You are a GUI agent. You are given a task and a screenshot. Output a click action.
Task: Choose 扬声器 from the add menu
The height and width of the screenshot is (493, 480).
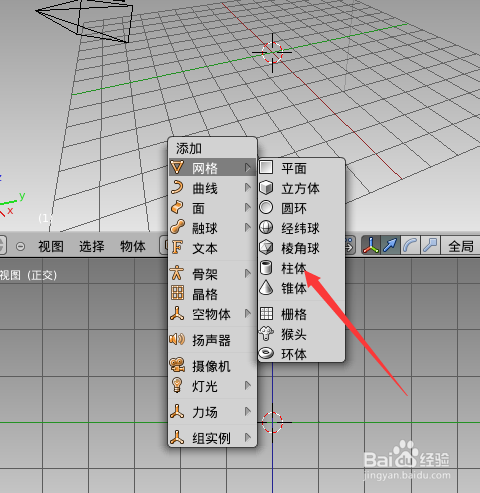(213, 340)
